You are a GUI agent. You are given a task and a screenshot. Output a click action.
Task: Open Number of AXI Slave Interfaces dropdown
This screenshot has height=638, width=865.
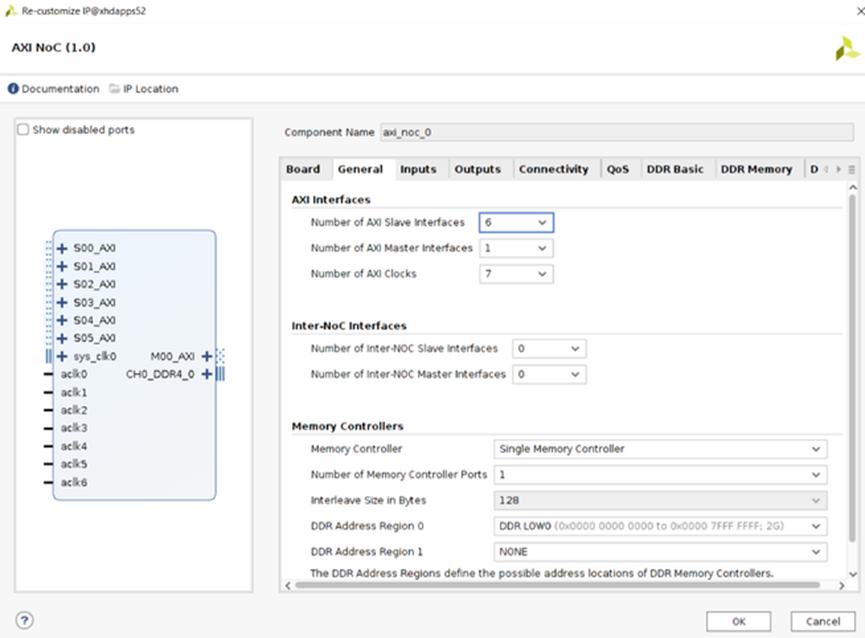(516, 222)
